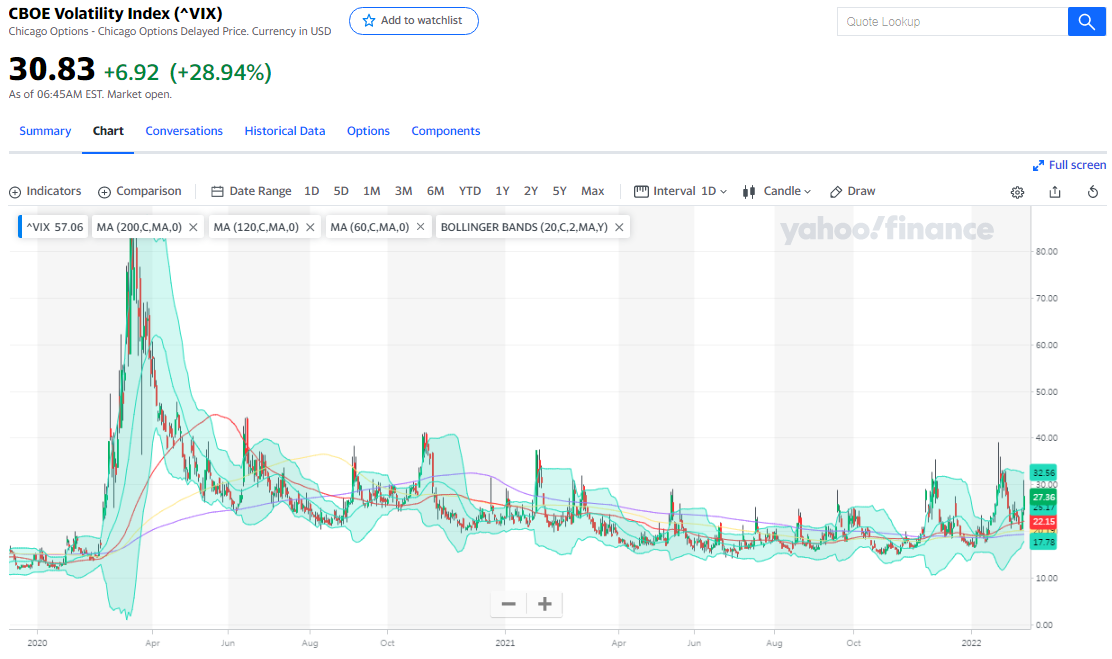
Task: Click the blue search magnifier button
Action: pos(1086,22)
